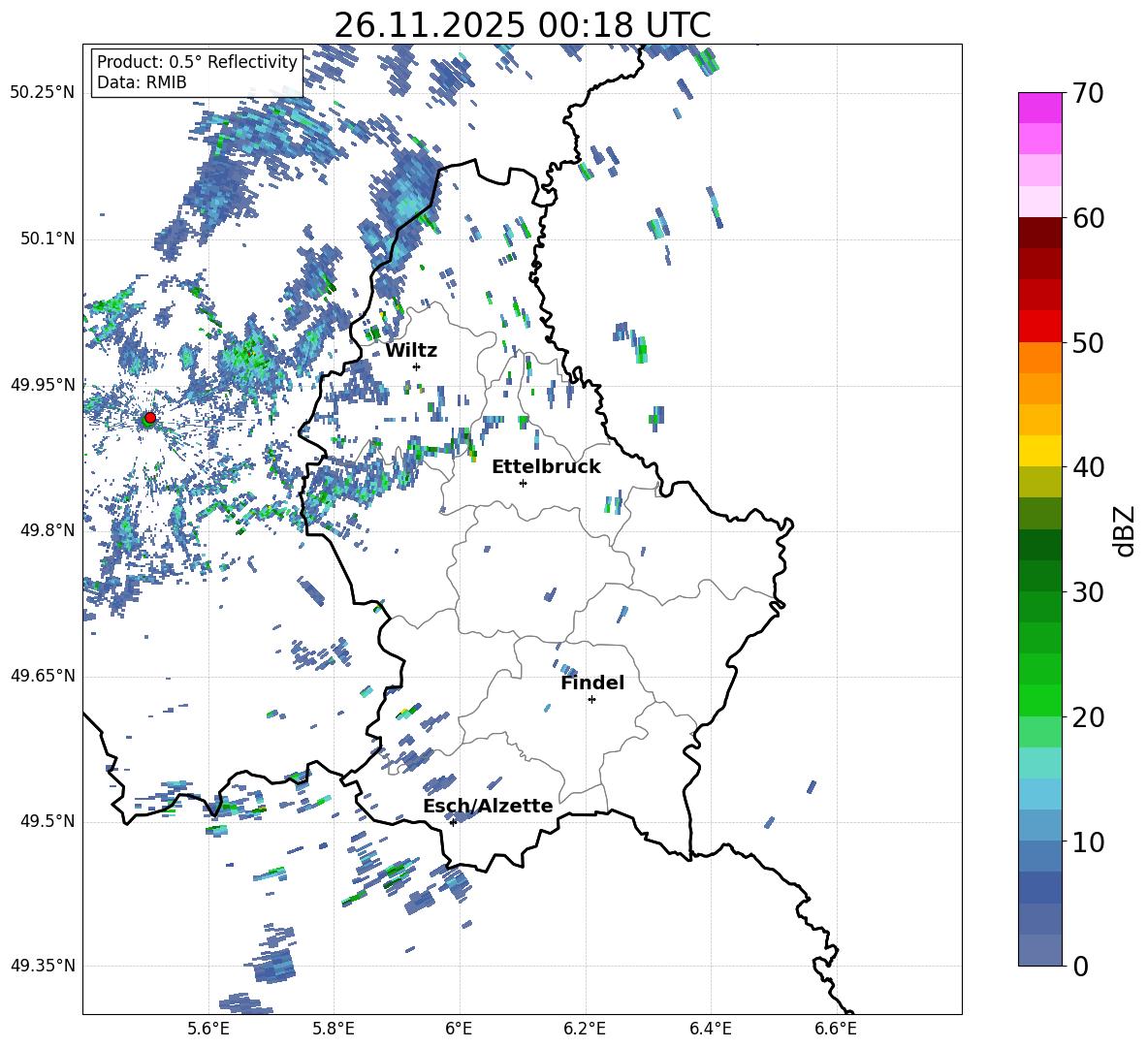The image size is (1148, 1048).
Task: Click the 49.8°N latitude label
Action: point(48,530)
